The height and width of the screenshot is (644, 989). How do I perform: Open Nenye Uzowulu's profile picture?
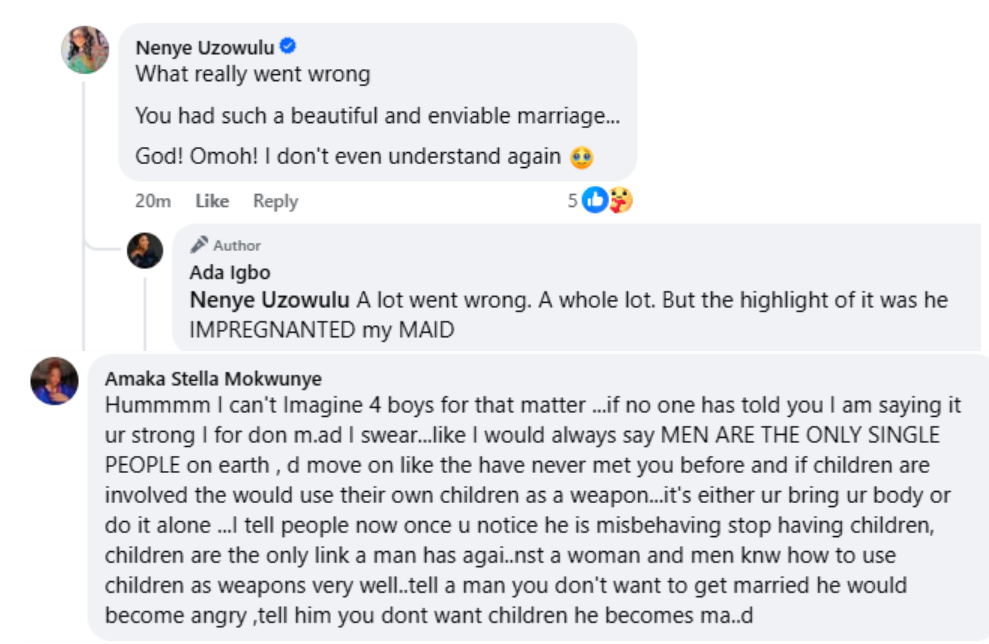pos(85,50)
